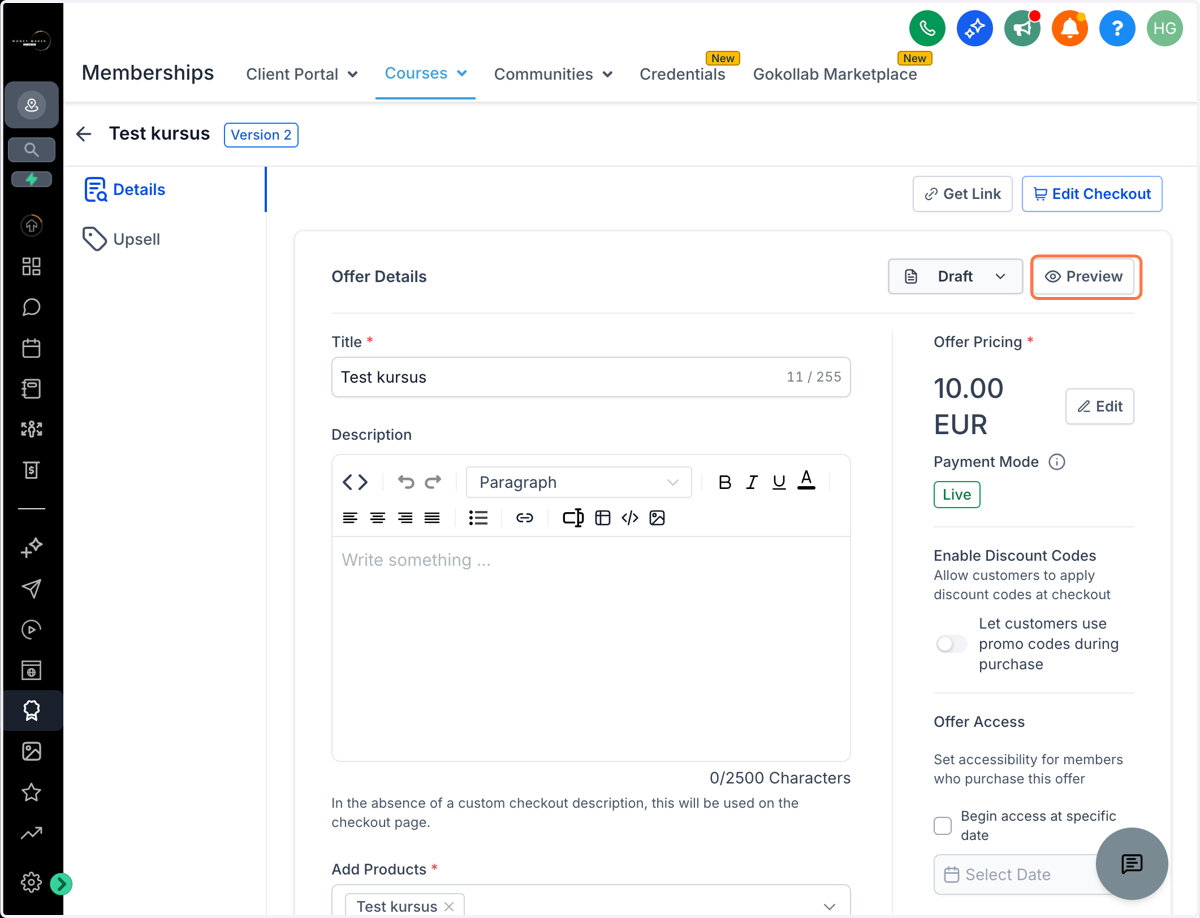Image resolution: width=1200 pixels, height=918 pixels.
Task: Open the floating chat widget button
Action: 1132,864
